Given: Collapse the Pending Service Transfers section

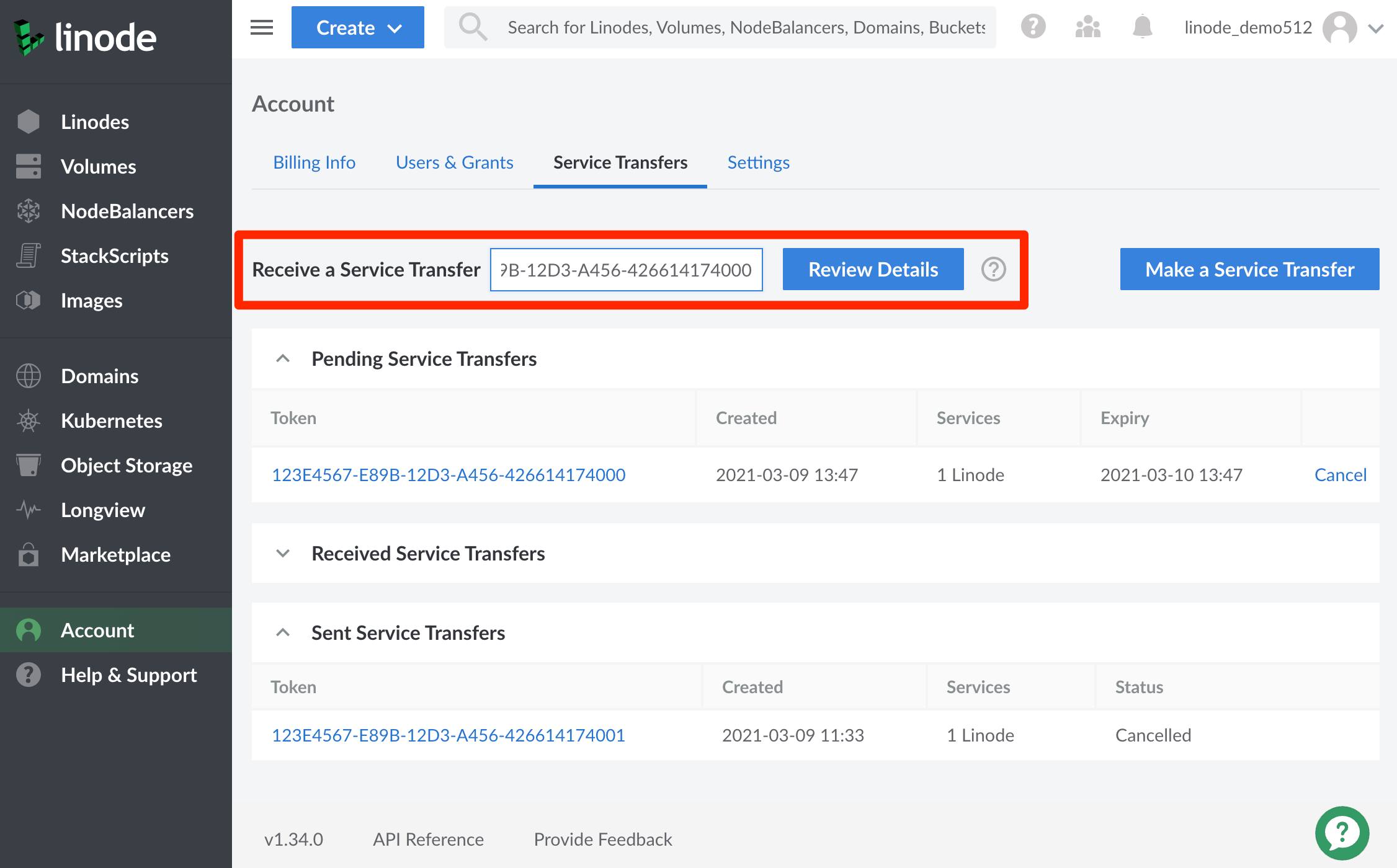Looking at the screenshot, I should point(283,358).
